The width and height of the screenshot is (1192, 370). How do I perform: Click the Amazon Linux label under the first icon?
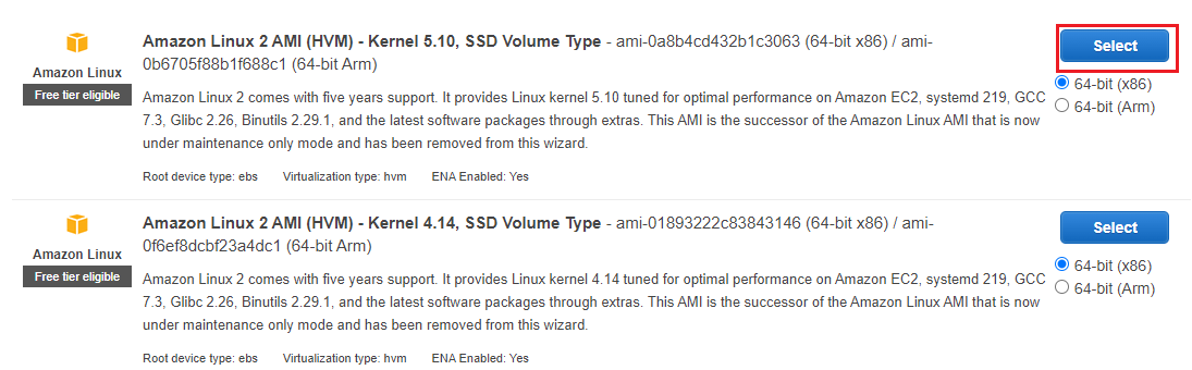point(78,73)
